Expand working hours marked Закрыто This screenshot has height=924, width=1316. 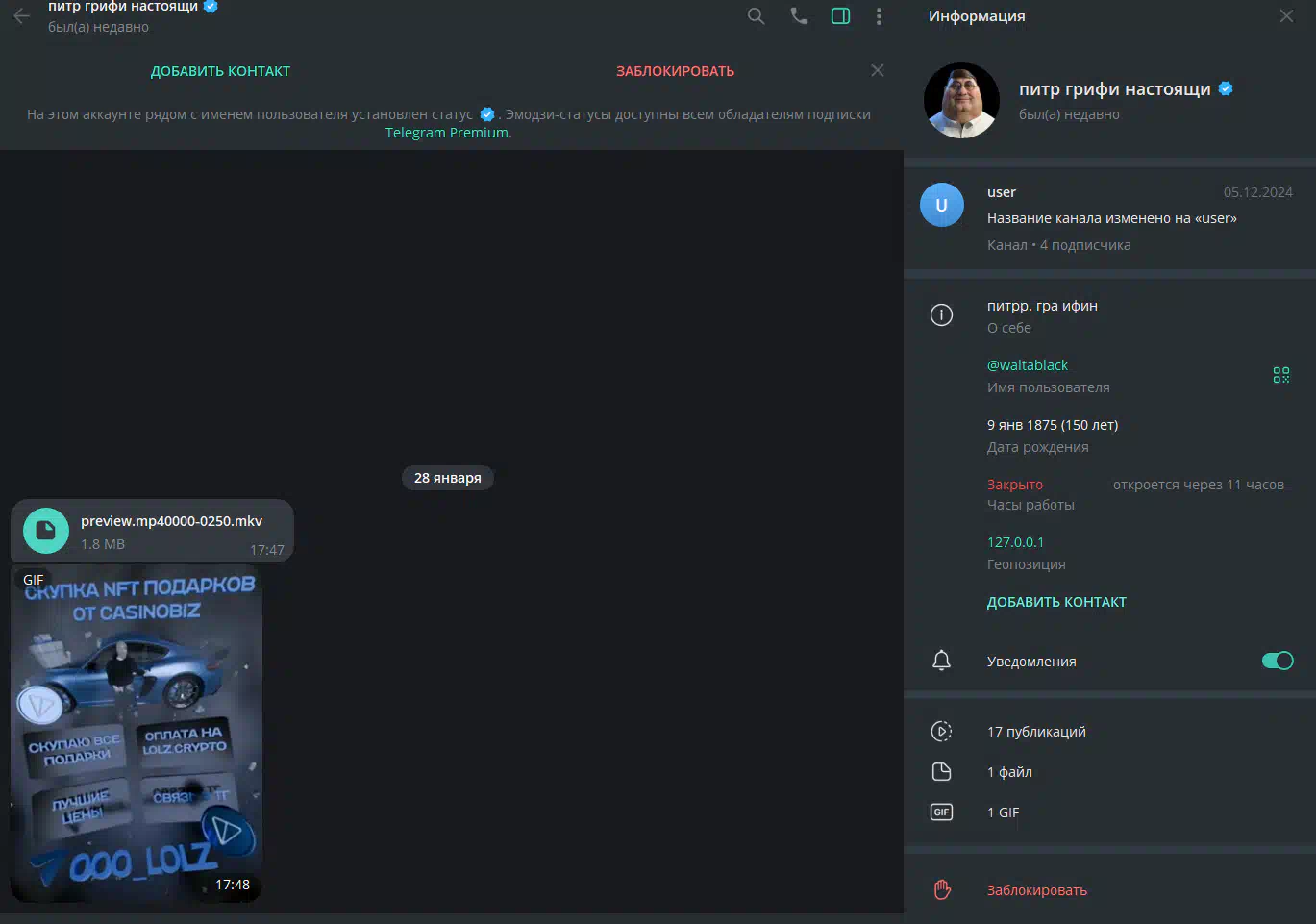pyautogui.click(x=1015, y=485)
